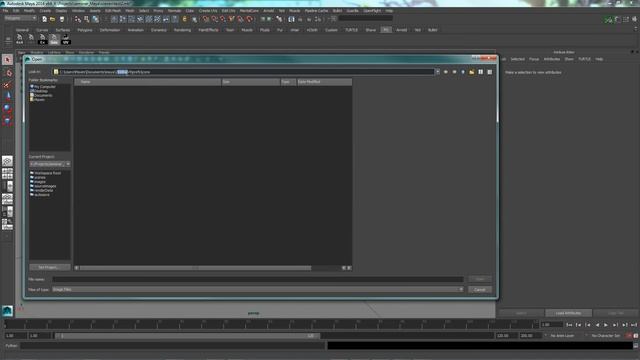This screenshot has width=640, height=360.
Task: Open Selected menu in Attribute Editor
Action: coord(517,59)
